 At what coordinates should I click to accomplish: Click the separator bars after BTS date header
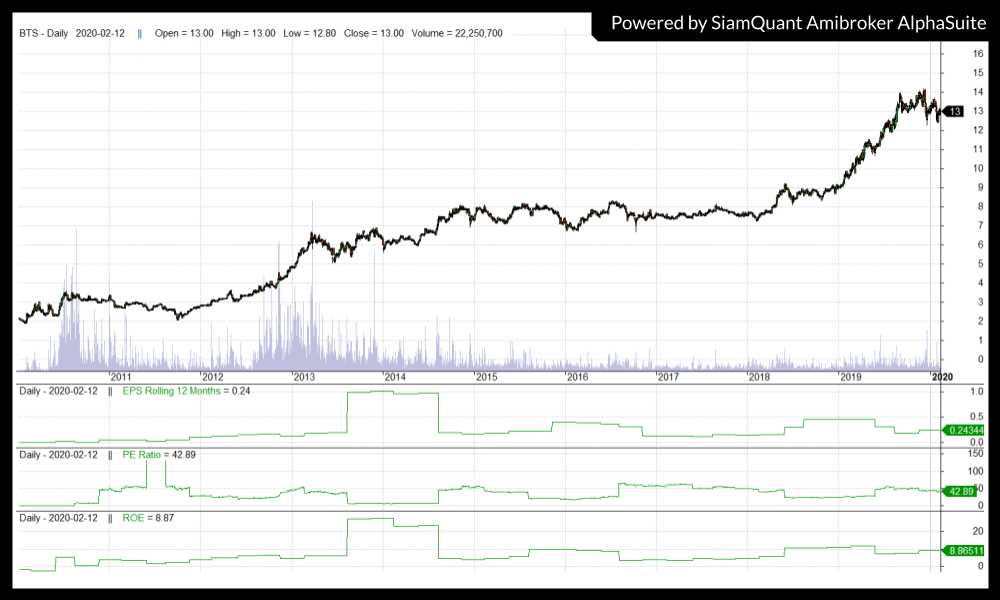click(139, 33)
